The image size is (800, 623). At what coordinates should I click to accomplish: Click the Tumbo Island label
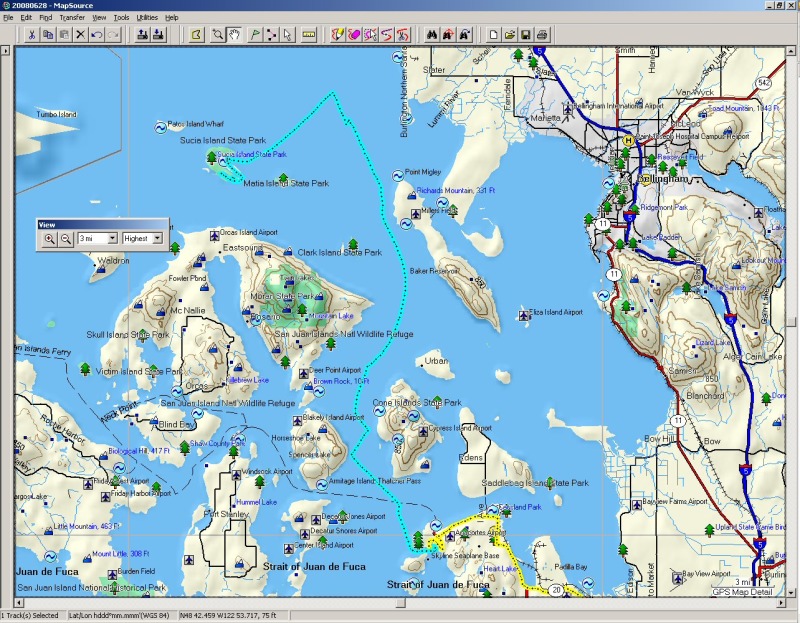56,114
